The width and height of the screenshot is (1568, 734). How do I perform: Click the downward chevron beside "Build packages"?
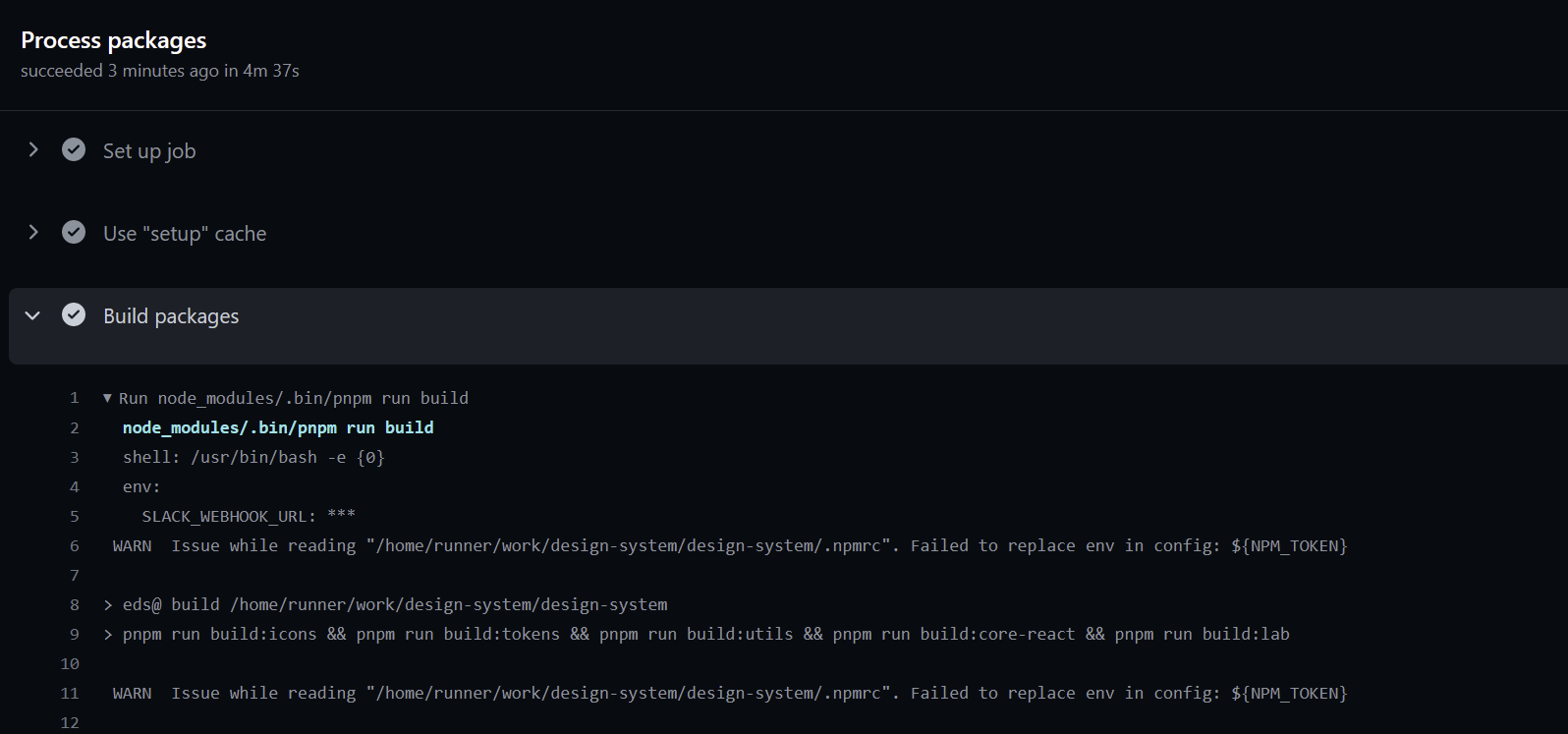[32, 315]
